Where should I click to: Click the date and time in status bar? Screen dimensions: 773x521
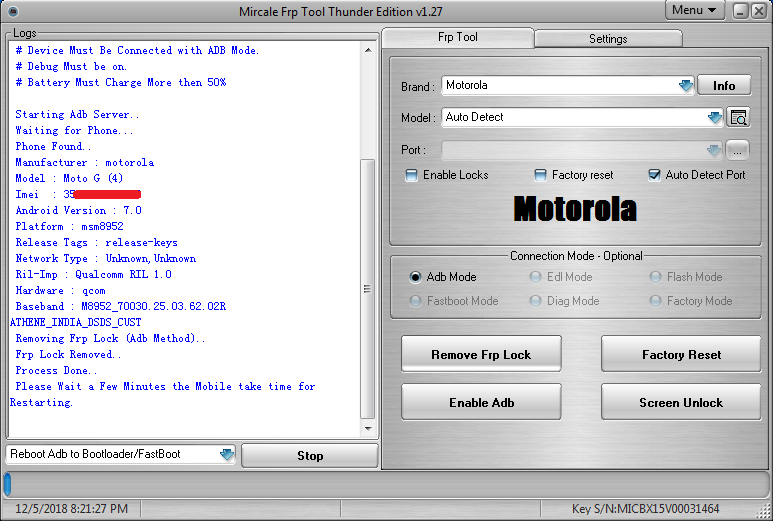click(x=71, y=509)
